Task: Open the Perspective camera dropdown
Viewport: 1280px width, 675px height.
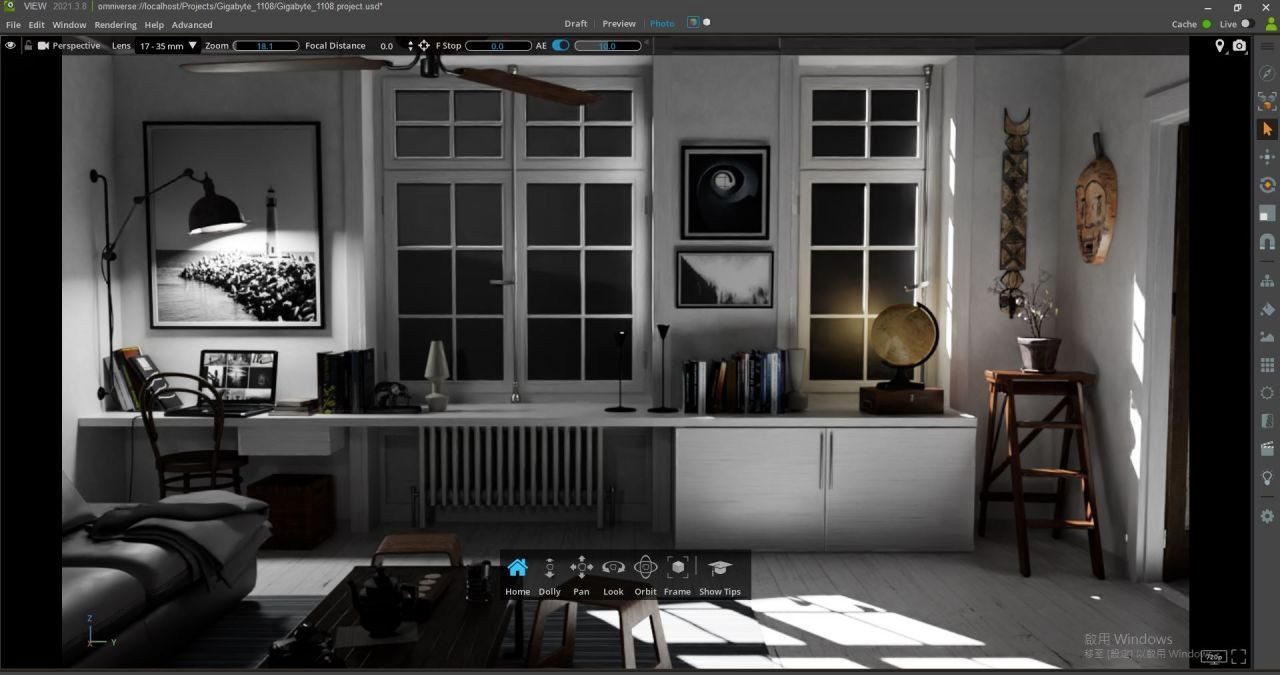Action: click(69, 46)
